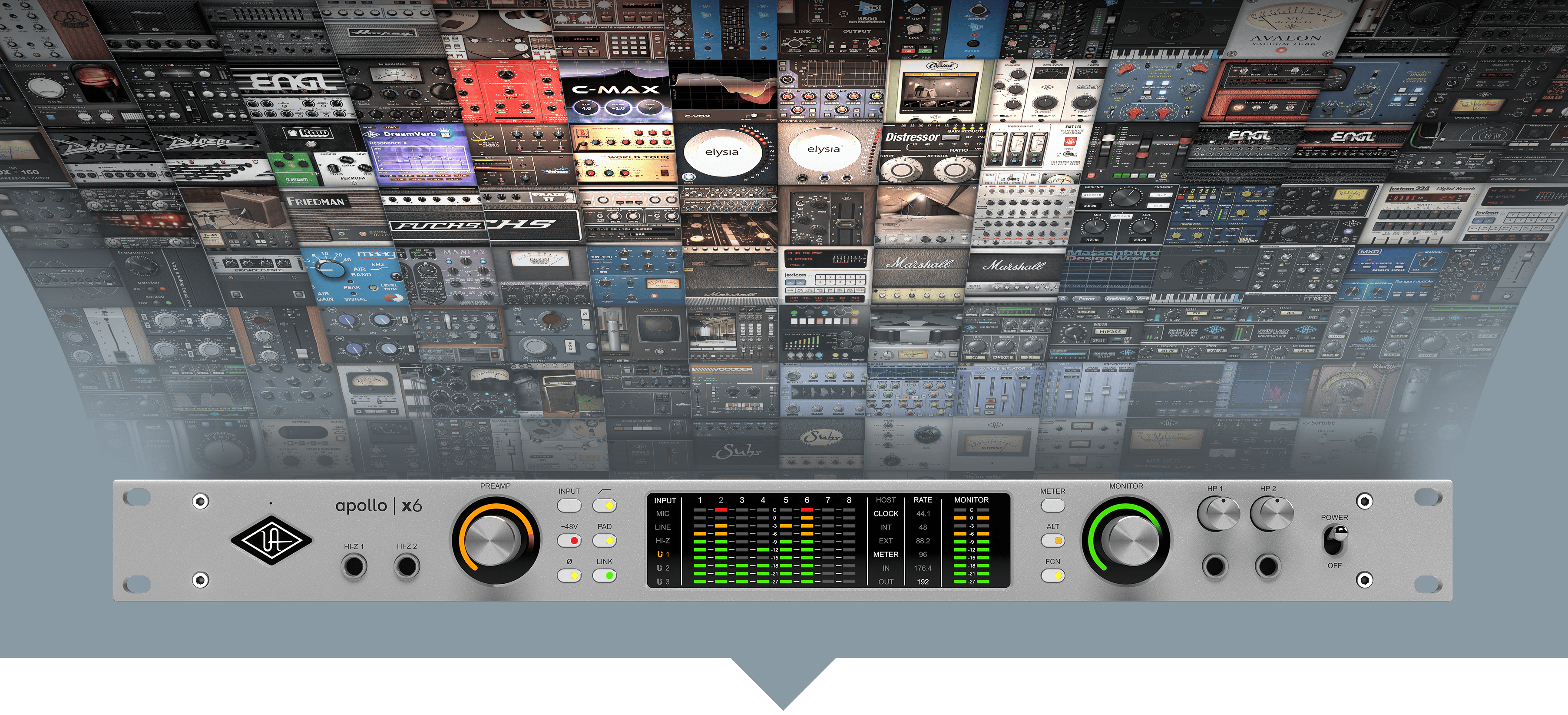Image resolution: width=1568 pixels, height=715 pixels.
Task: Click the FCN function button
Action: pos(1052,575)
